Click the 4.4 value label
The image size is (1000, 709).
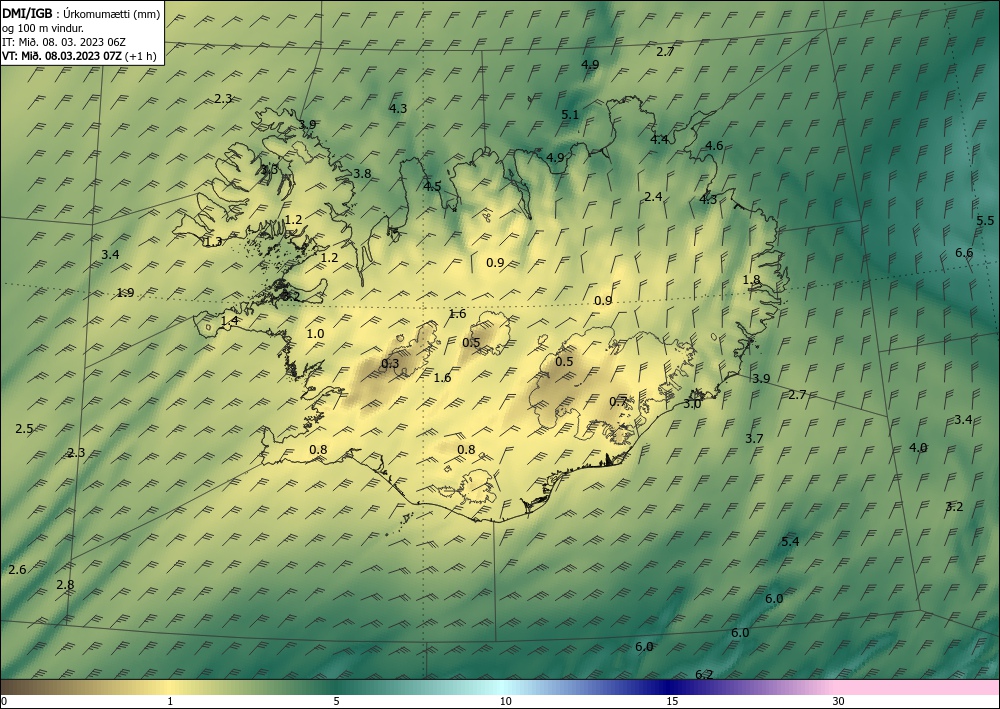(659, 139)
